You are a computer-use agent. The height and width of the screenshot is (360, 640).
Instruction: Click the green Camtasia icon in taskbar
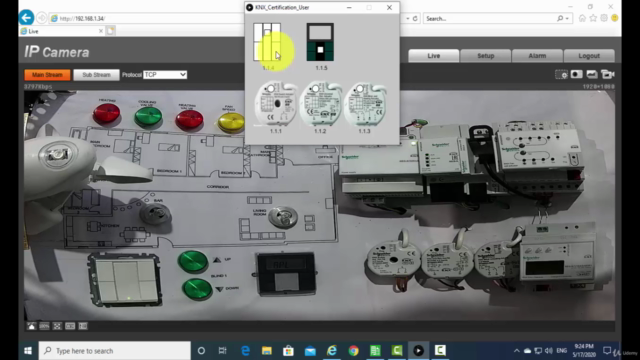click(397, 351)
